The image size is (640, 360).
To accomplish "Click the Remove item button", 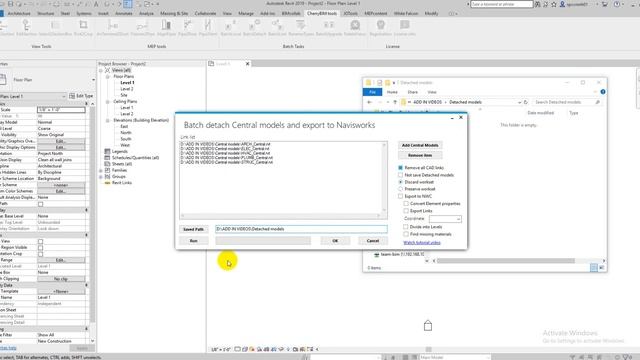I will (x=420, y=156).
